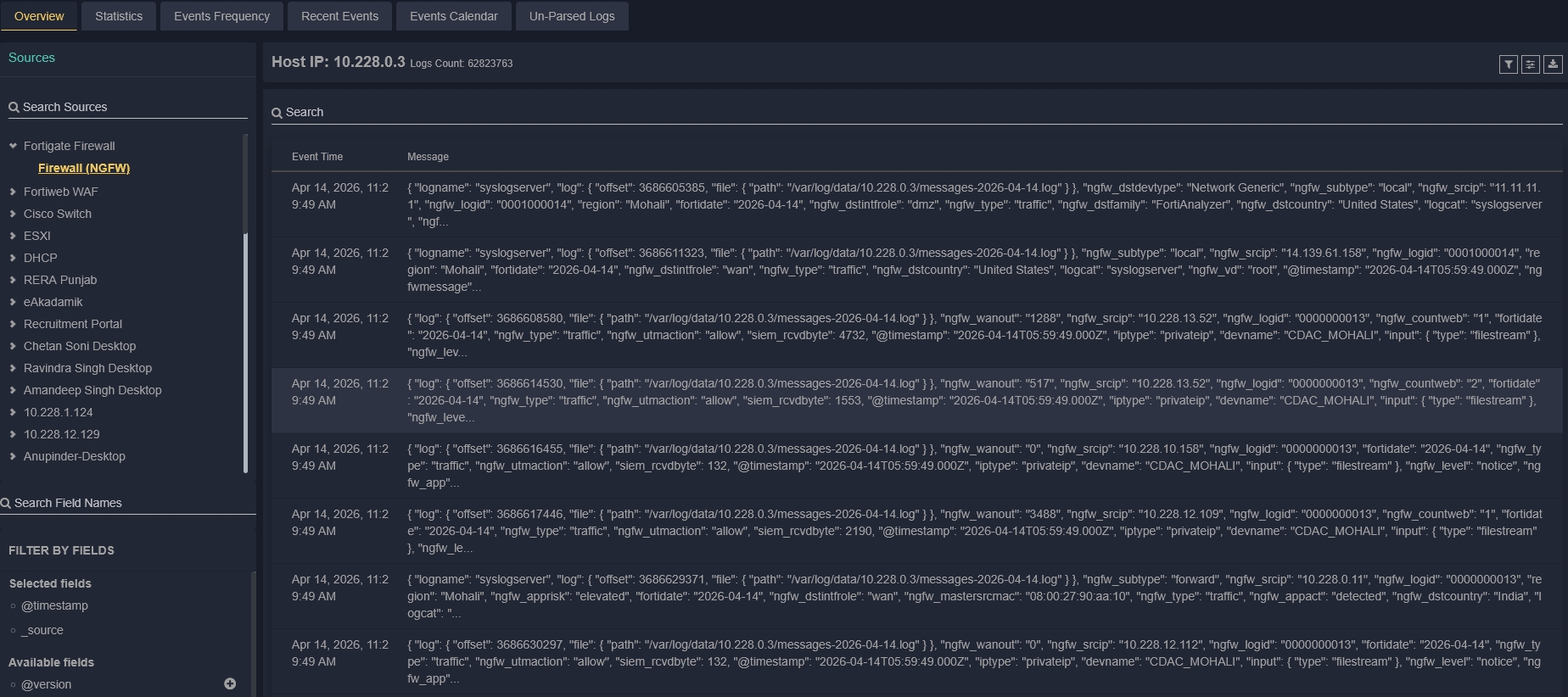
Task: Switch to the Statistics tab
Action: 119,16
